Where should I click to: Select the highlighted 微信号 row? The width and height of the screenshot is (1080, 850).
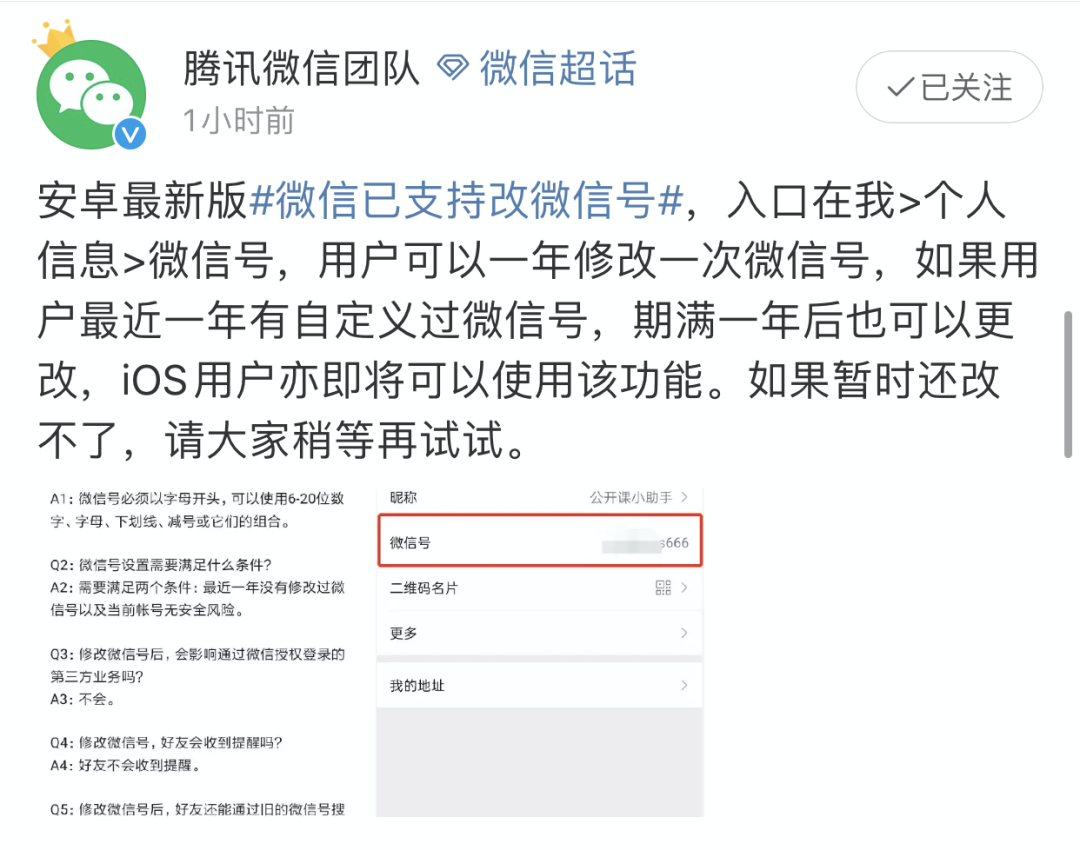(540, 541)
